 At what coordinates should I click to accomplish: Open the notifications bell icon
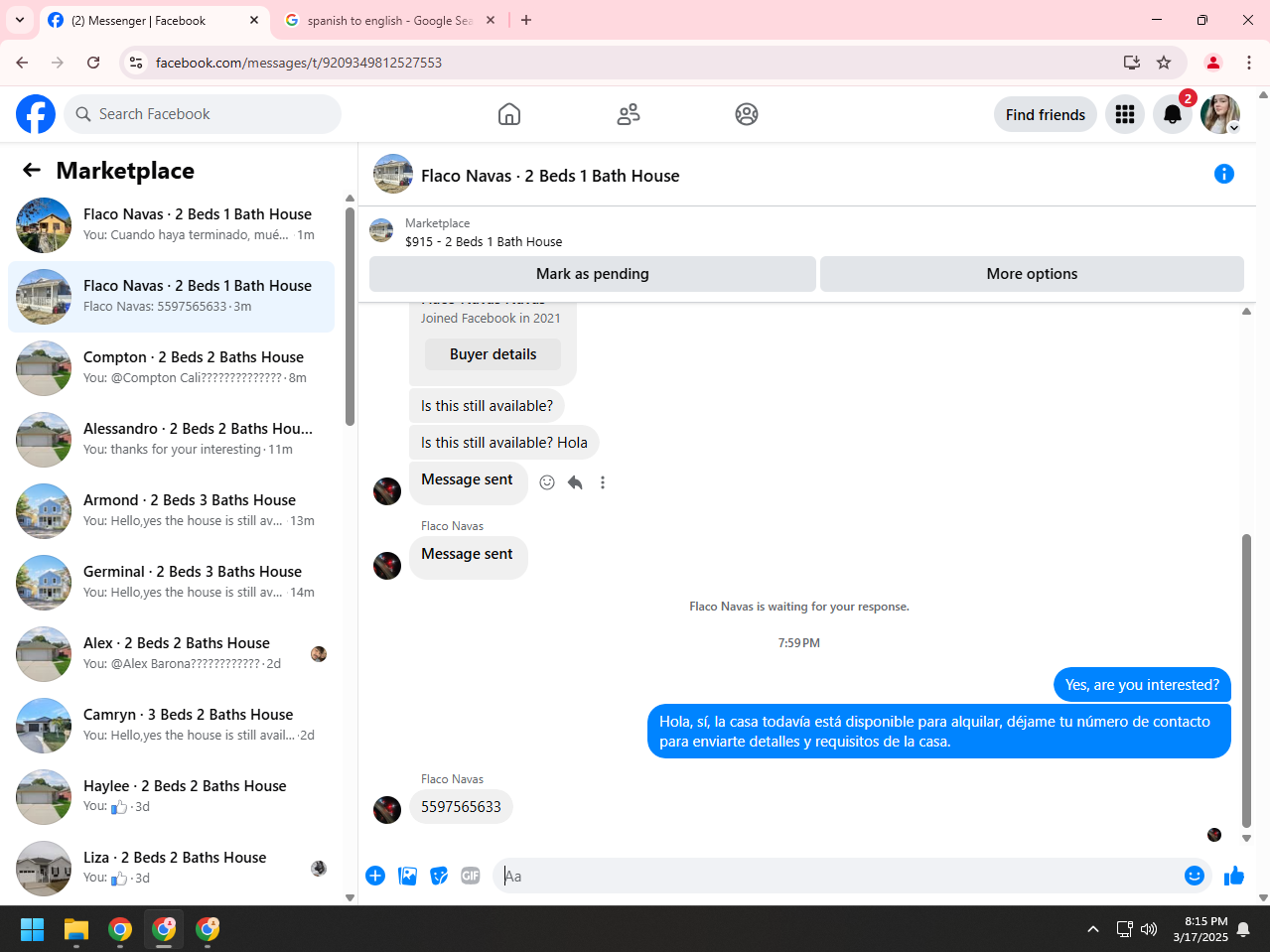pyautogui.click(x=1173, y=114)
